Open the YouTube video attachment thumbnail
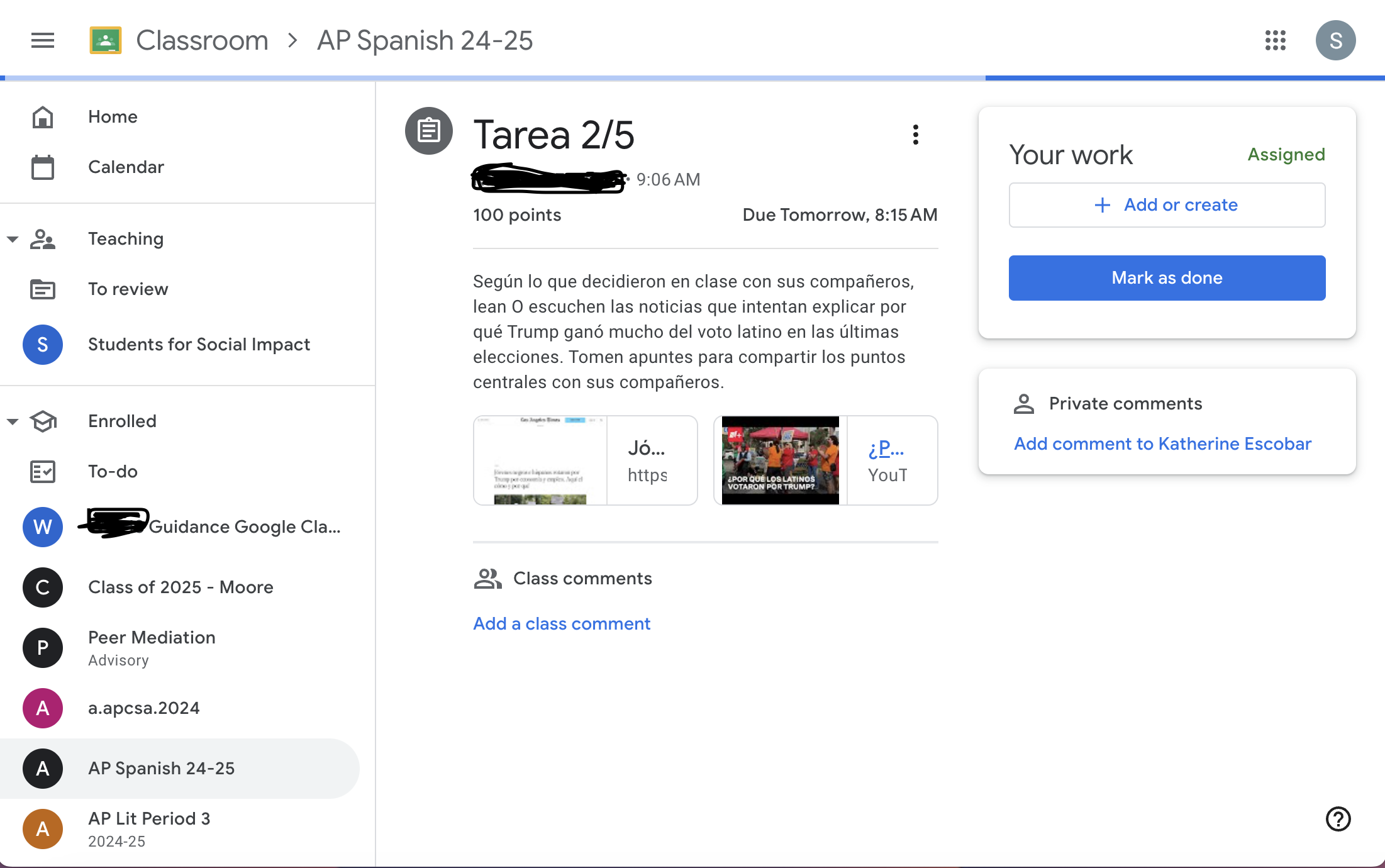The height and width of the screenshot is (868, 1385). pos(780,460)
